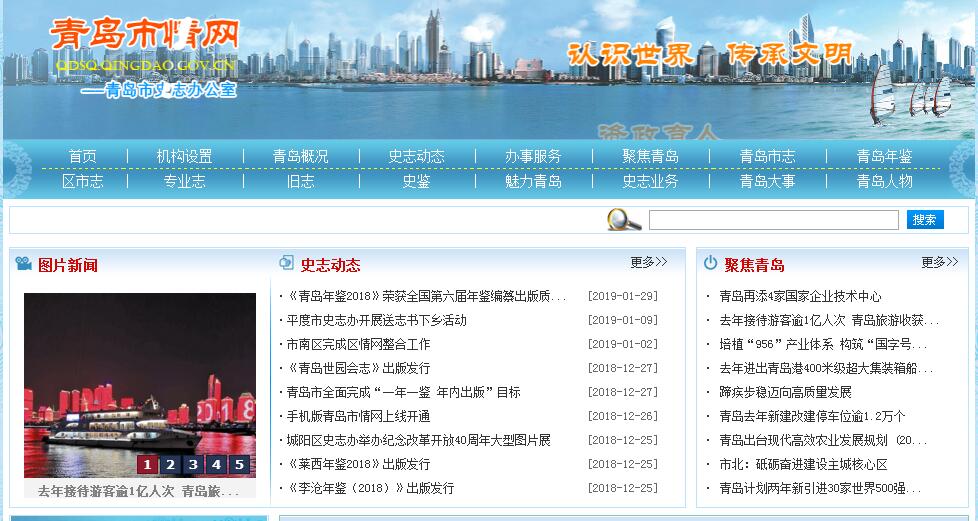Click the QDSQ.QINGDAO.GOV.CN banner text
Viewport: 978px width, 521px height.
(x=145, y=65)
